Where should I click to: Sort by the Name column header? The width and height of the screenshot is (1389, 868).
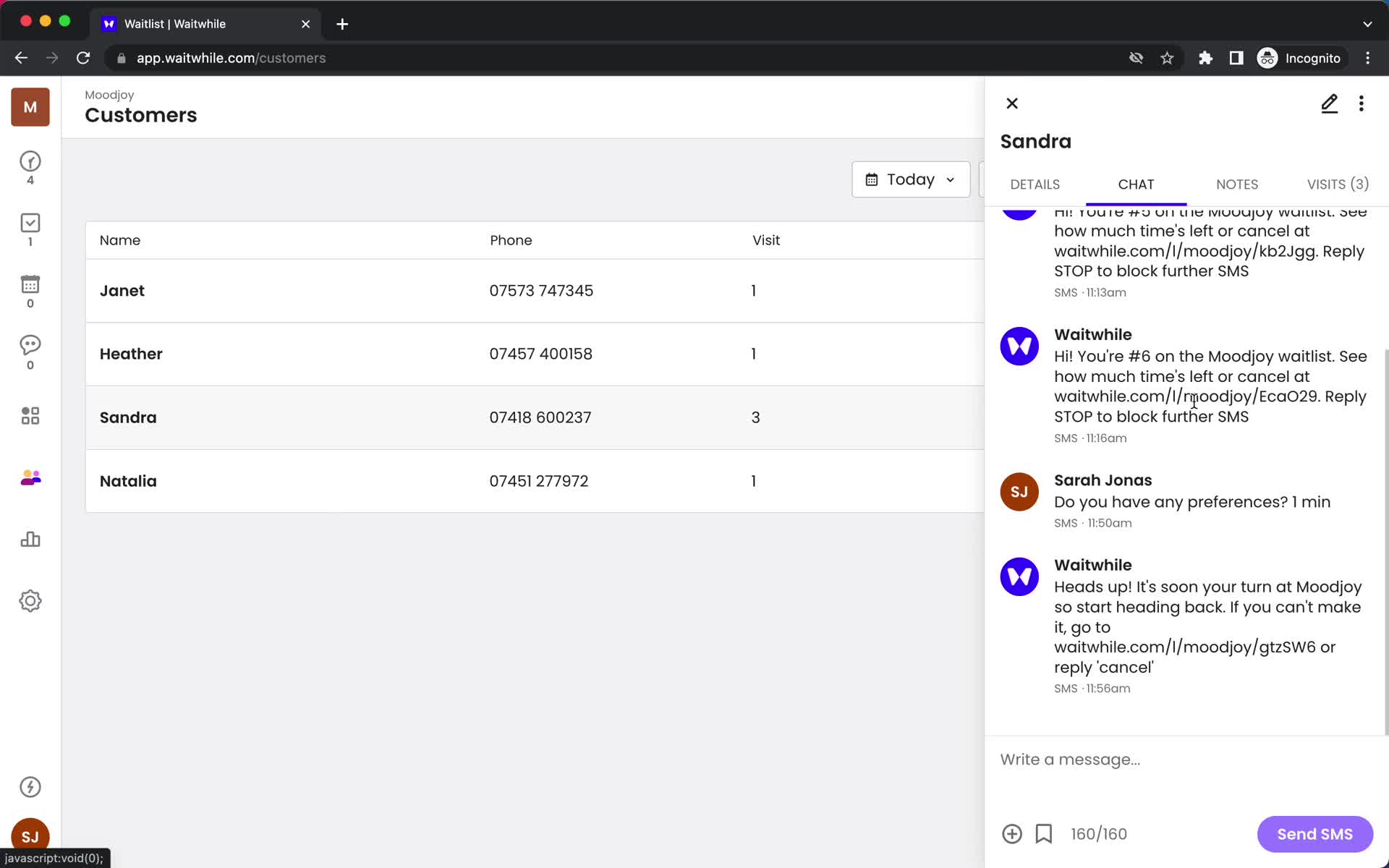coord(120,240)
